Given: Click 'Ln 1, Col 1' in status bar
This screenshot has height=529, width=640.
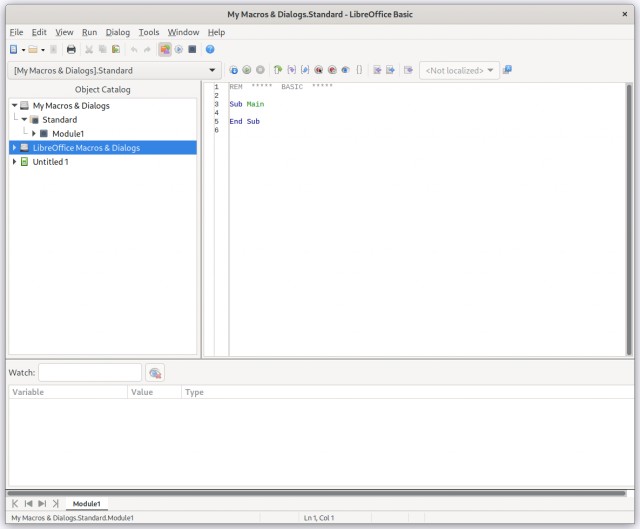Looking at the screenshot, I should [319, 518].
